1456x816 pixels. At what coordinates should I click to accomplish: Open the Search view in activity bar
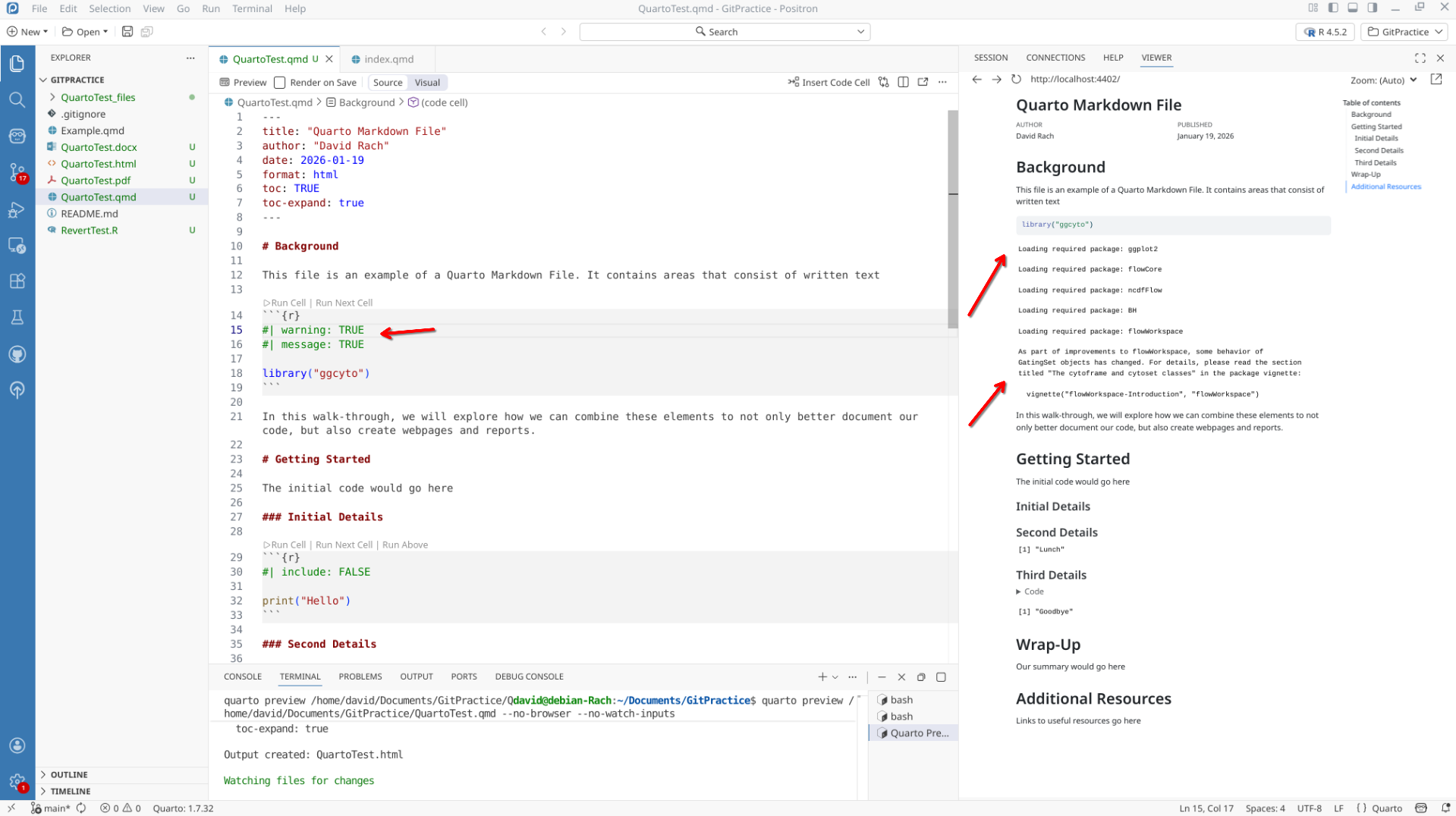(17, 100)
